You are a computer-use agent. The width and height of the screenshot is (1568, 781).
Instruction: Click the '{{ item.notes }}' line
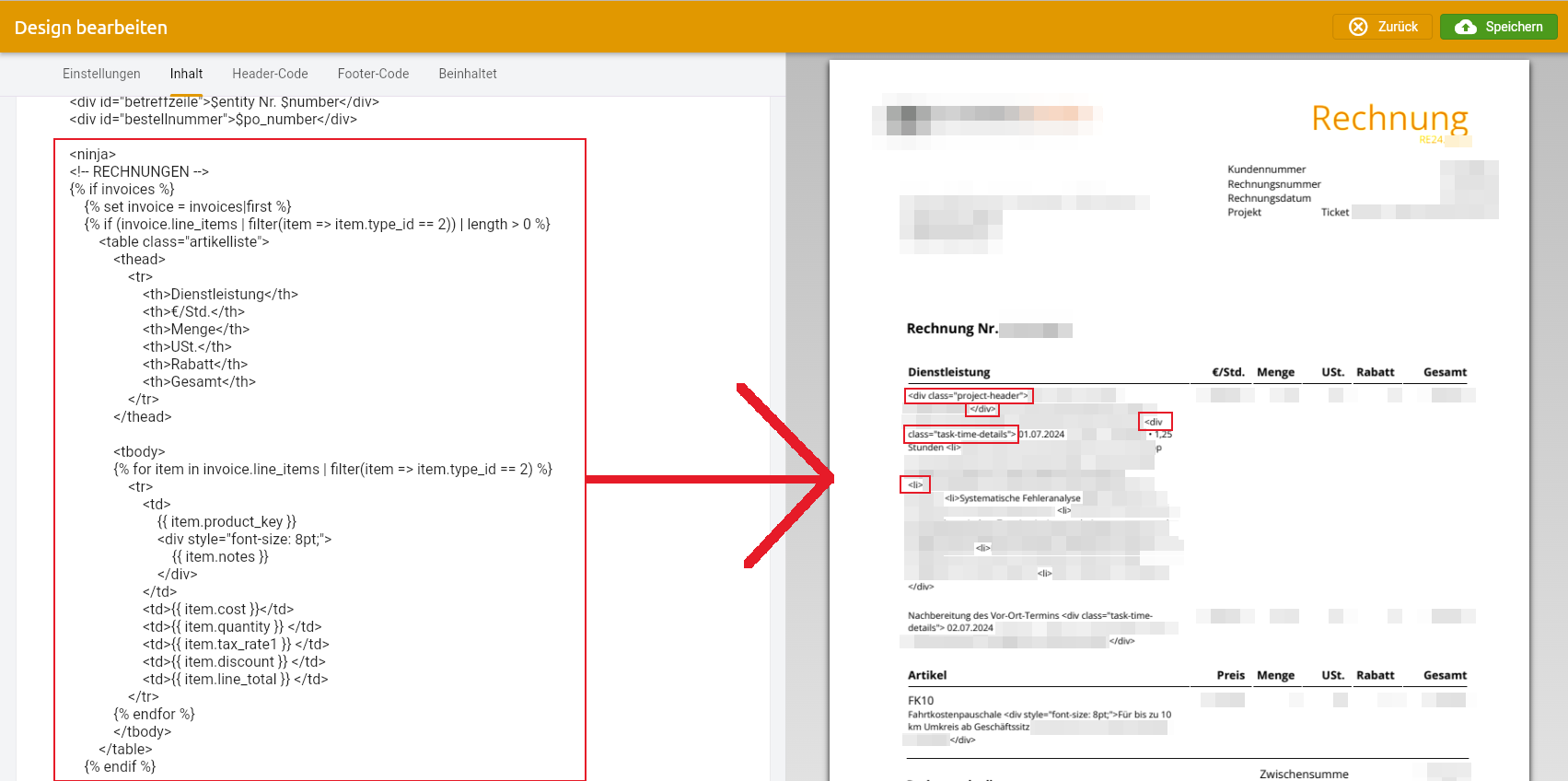pos(220,557)
